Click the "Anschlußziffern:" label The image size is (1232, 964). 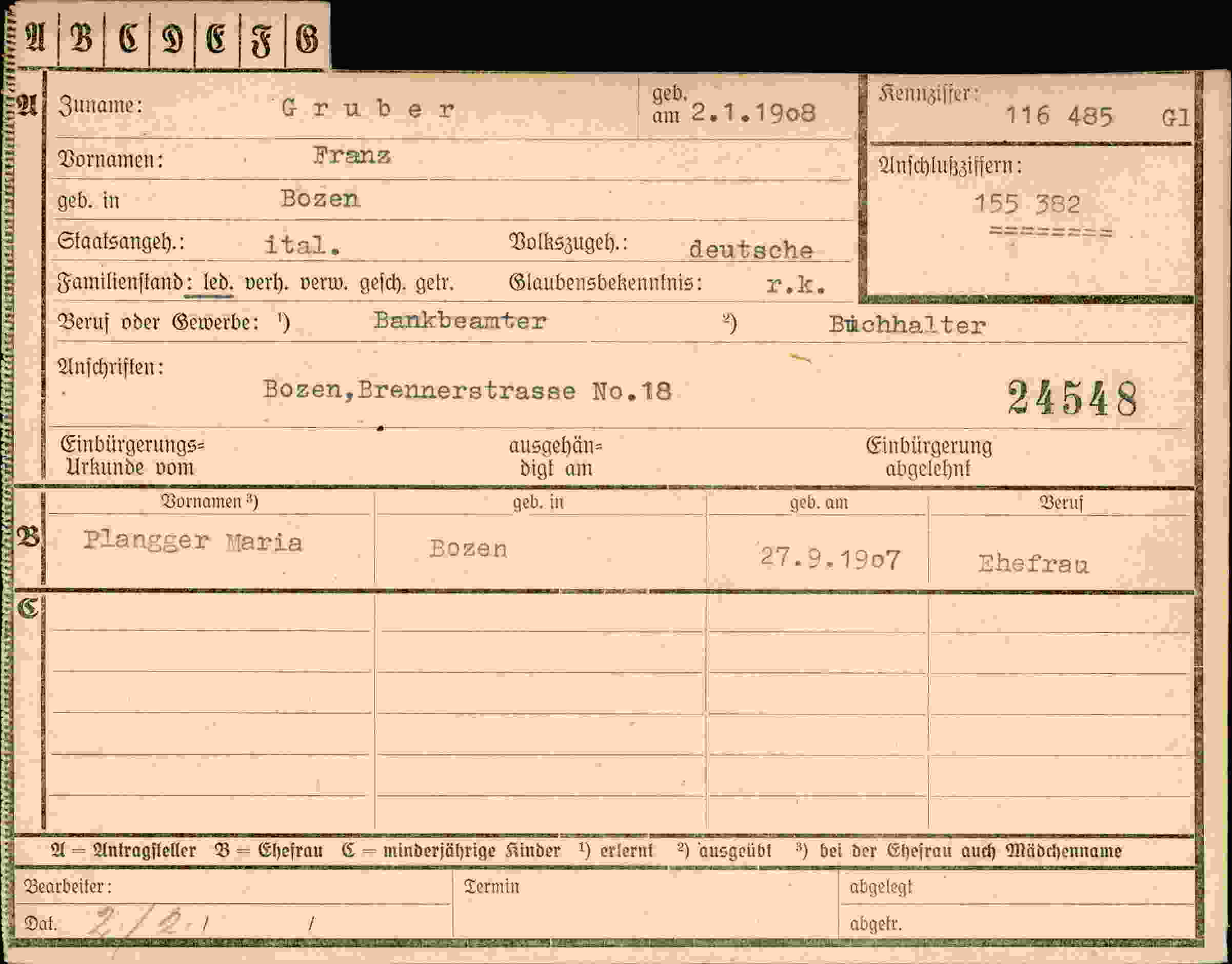[950, 166]
